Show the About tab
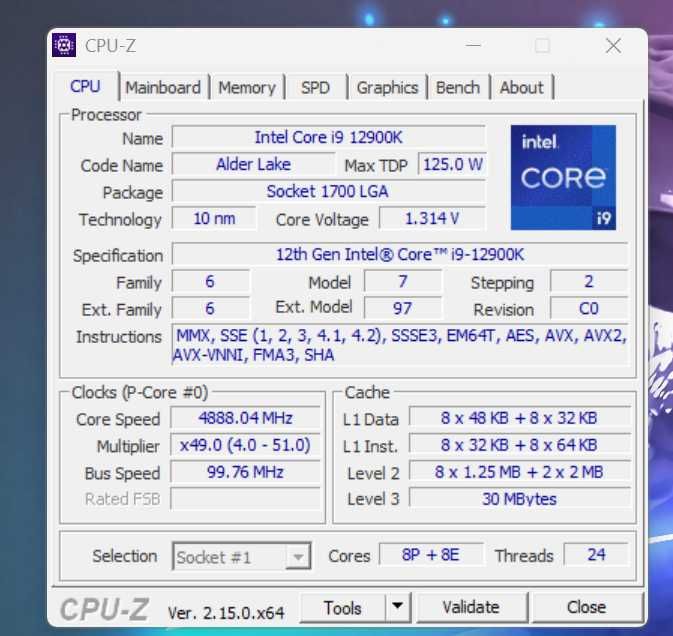Viewport: 673px width, 636px height. (x=521, y=88)
